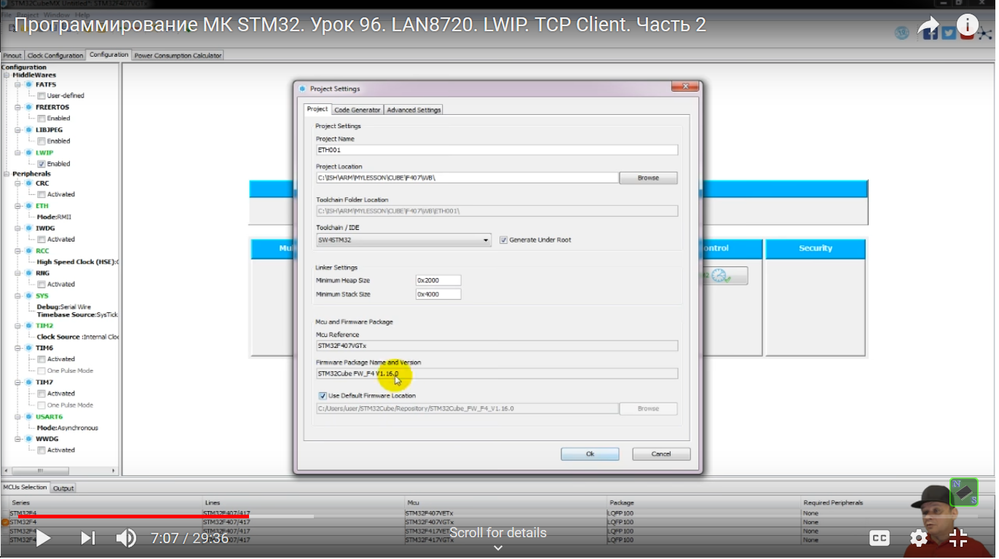Activate TIM6 checkbox
The image size is (999, 559).
pyautogui.click(x=41, y=359)
